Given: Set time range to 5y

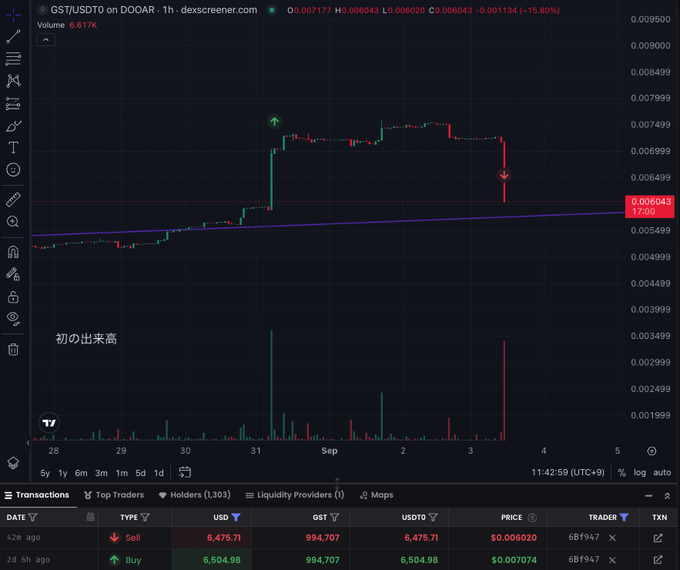Looking at the screenshot, I should click(x=45, y=473).
